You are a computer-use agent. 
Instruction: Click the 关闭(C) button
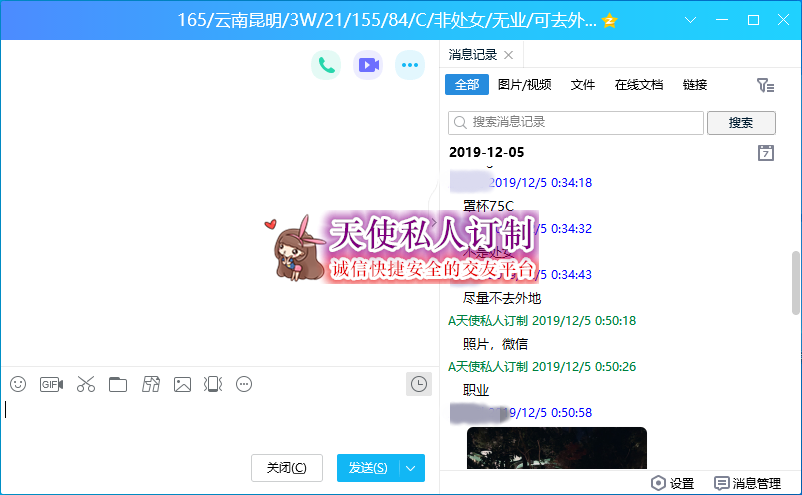287,468
